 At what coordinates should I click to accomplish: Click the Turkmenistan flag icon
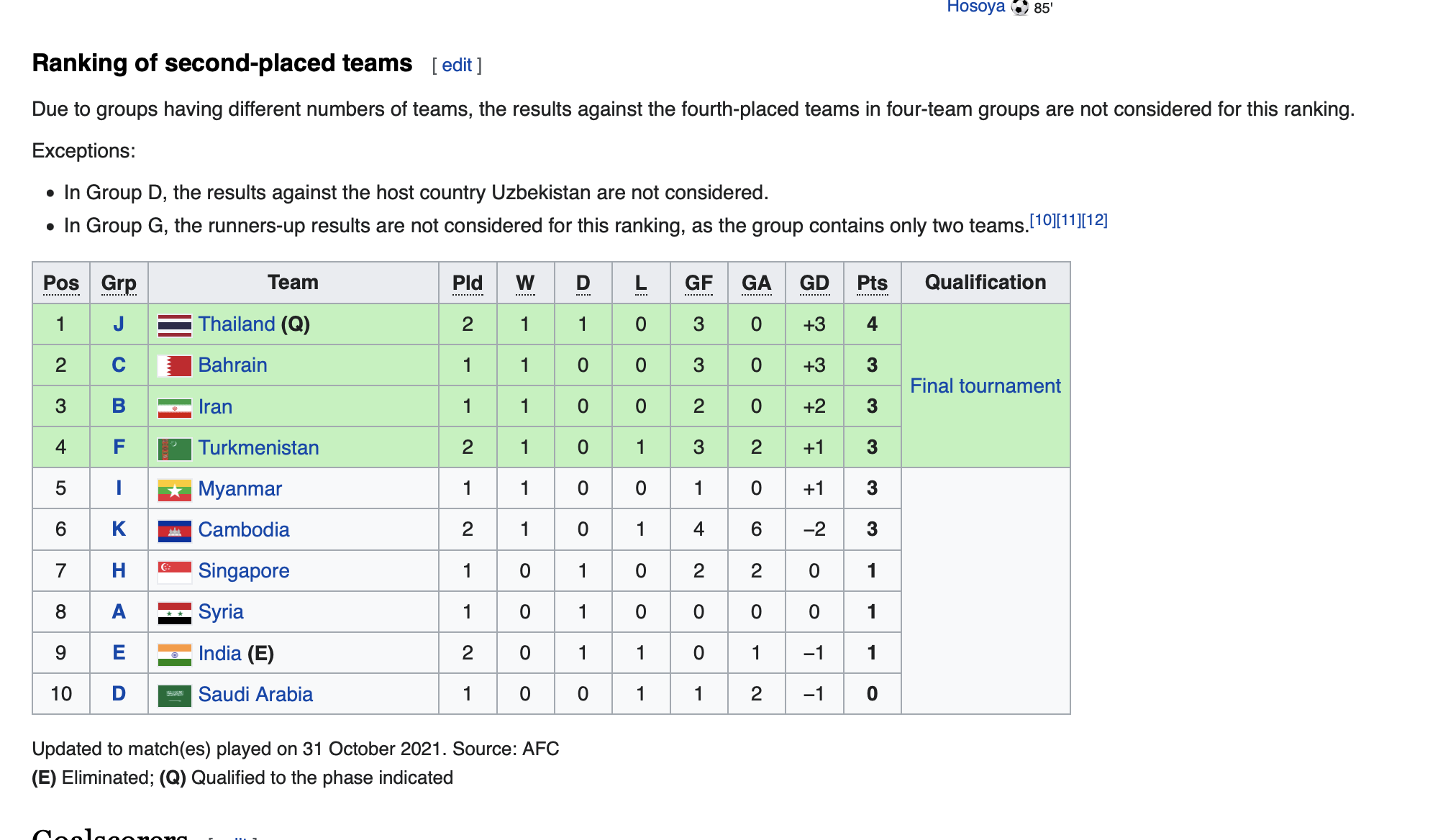click(x=174, y=449)
